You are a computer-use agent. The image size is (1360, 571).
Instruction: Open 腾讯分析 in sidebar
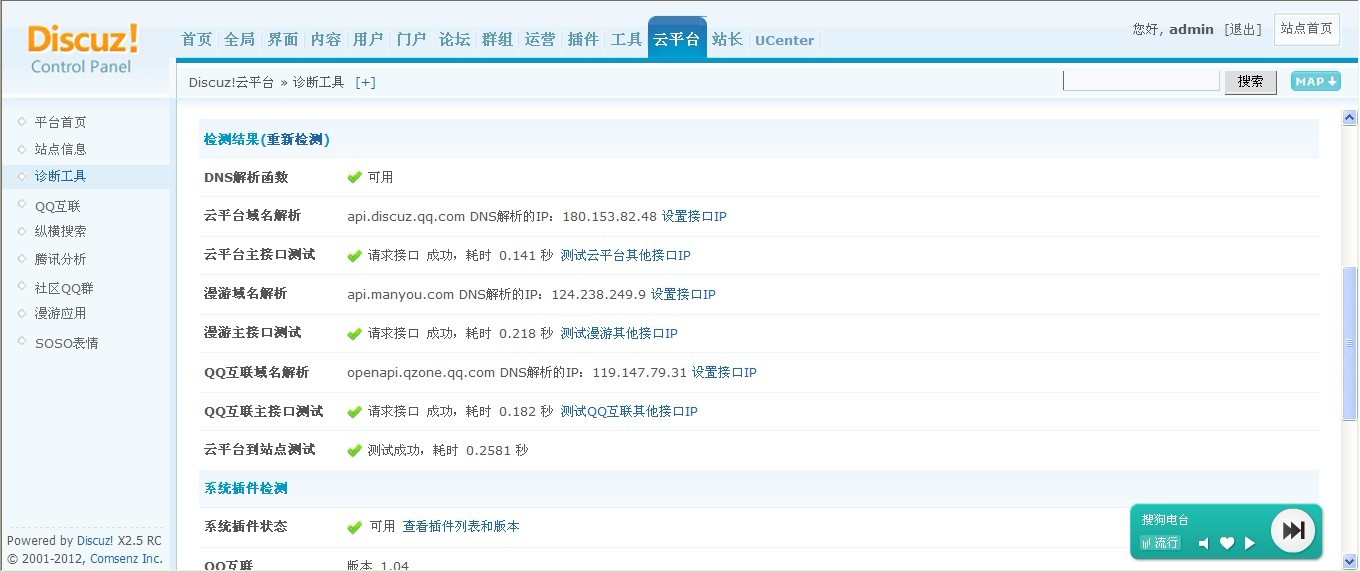coord(61,259)
